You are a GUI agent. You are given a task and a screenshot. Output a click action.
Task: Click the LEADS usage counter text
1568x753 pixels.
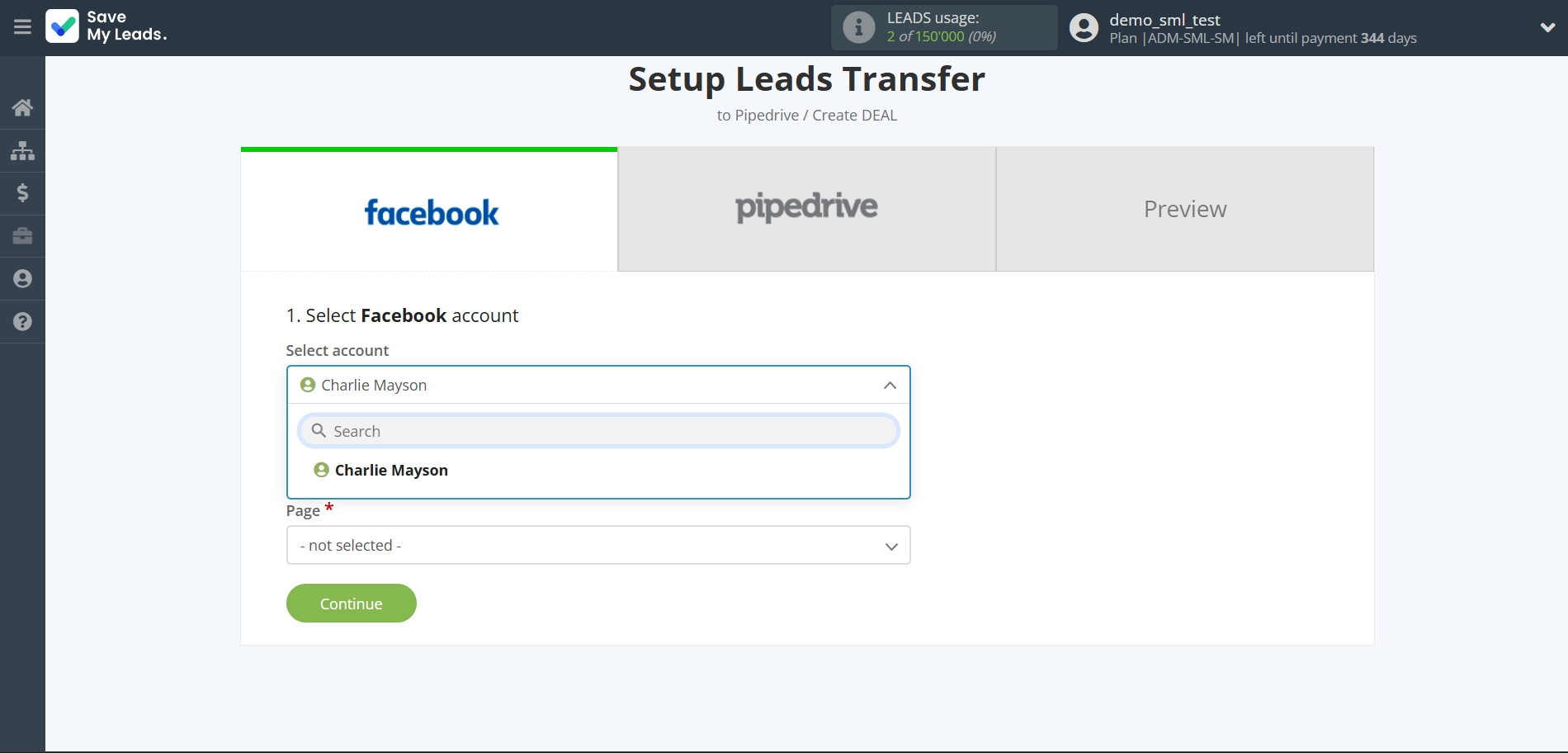tap(941, 36)
